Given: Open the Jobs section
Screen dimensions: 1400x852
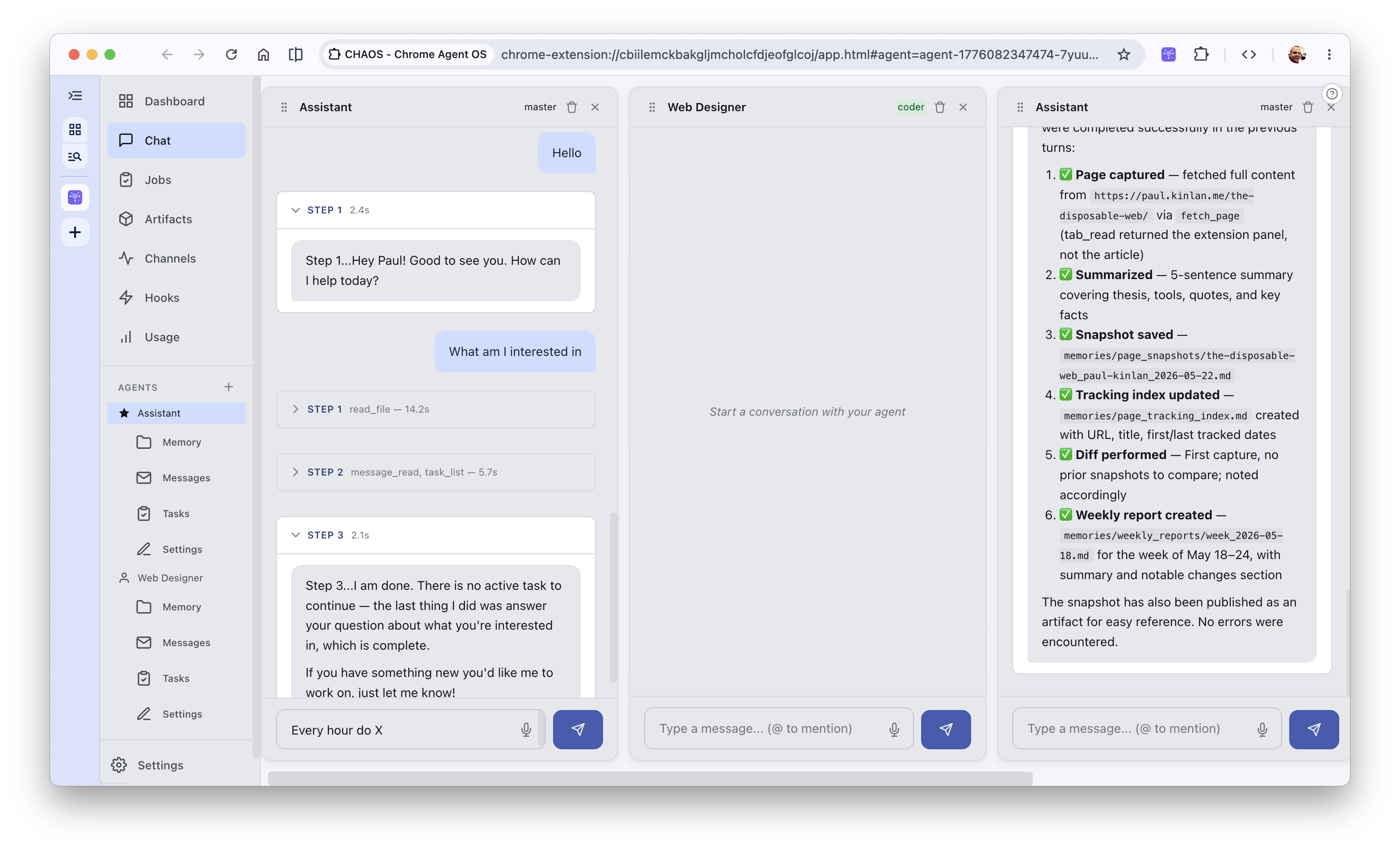Looking at the screenshot, I should [176, 180].
